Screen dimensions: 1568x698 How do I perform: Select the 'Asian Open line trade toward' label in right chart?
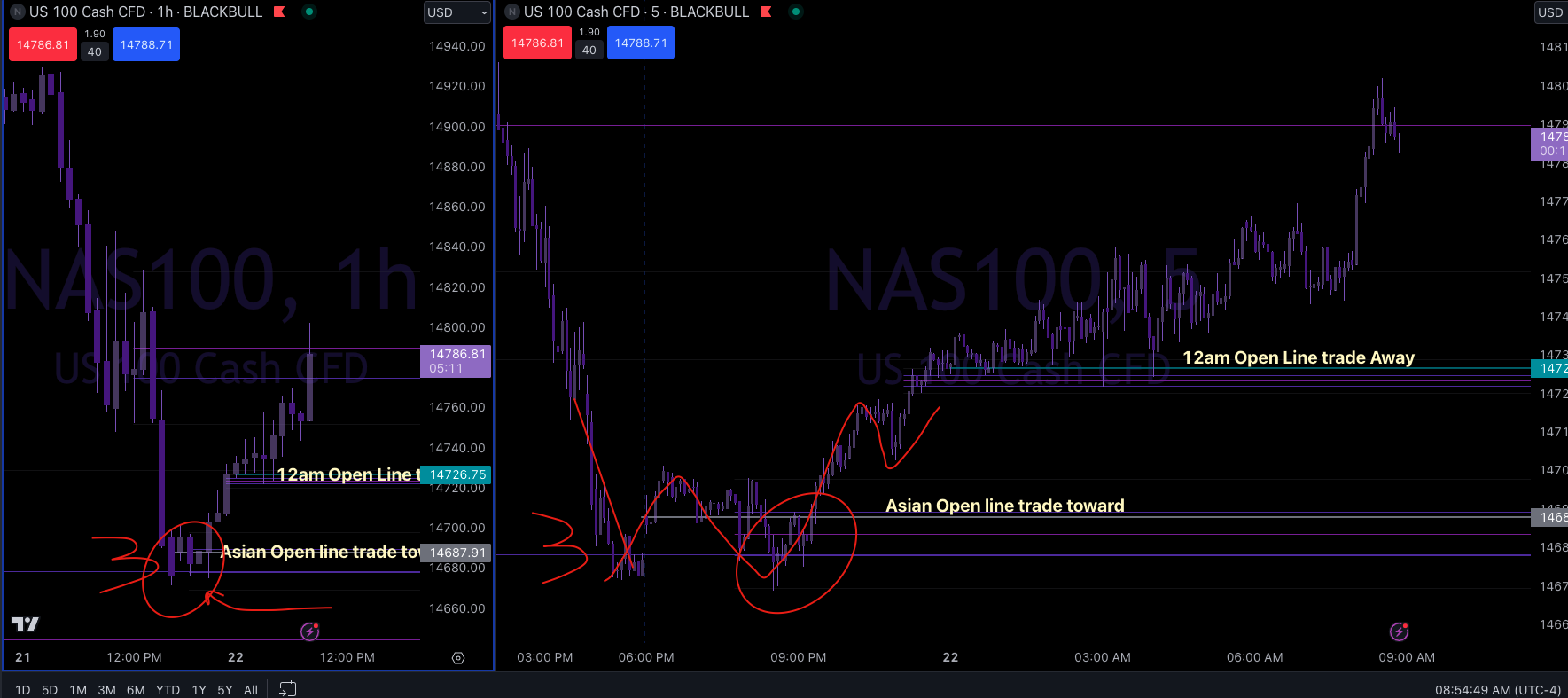(x=1005, y=506)
